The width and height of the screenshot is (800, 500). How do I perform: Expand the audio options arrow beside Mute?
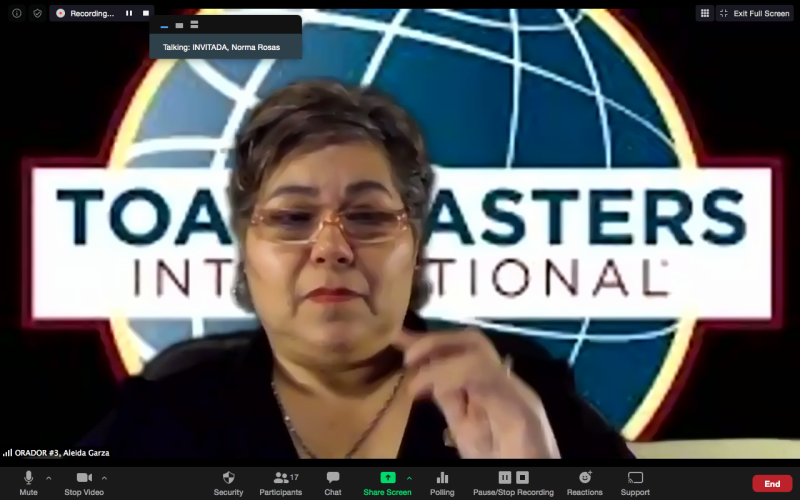(49, 478)
